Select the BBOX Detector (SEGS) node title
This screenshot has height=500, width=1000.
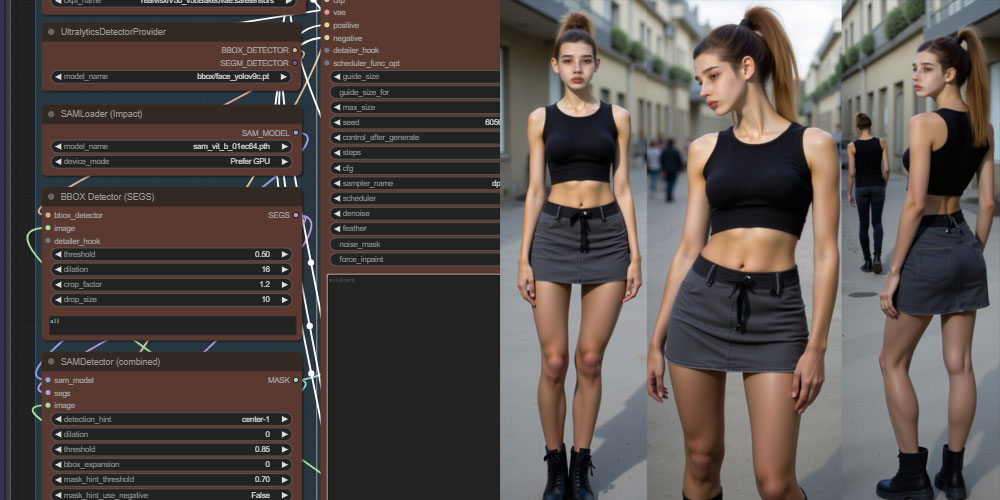107,196
